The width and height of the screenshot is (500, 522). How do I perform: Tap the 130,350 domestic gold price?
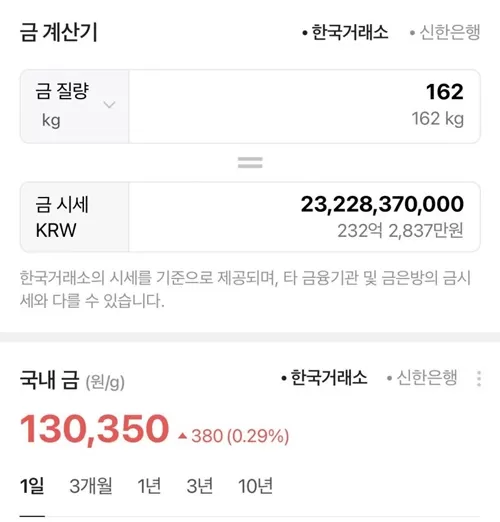pyautogui.click(x=94, y=429)
